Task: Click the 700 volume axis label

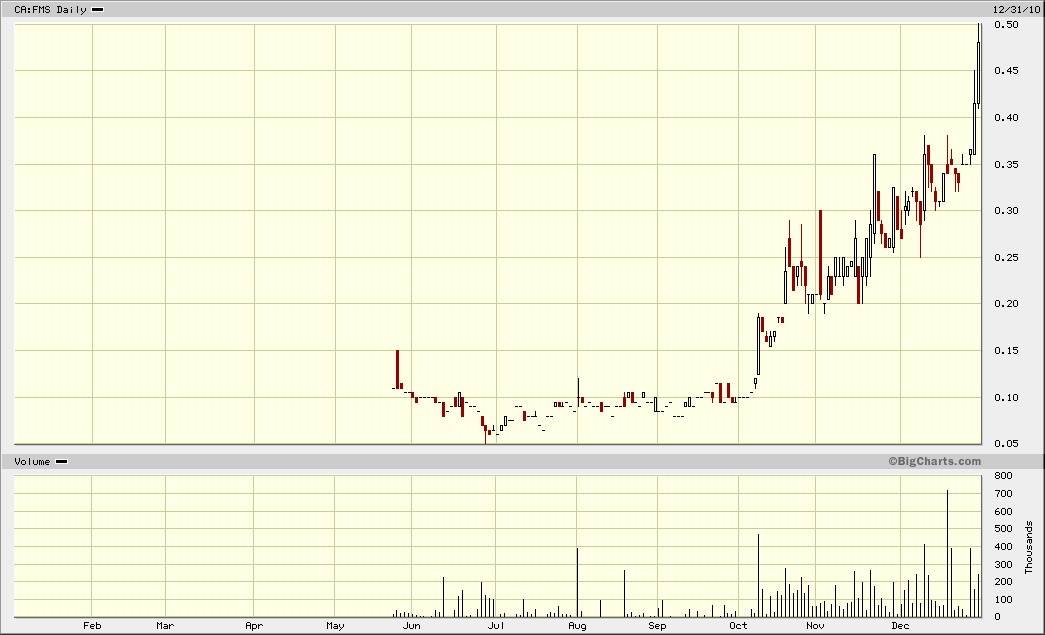Action: click(1003, 494)
